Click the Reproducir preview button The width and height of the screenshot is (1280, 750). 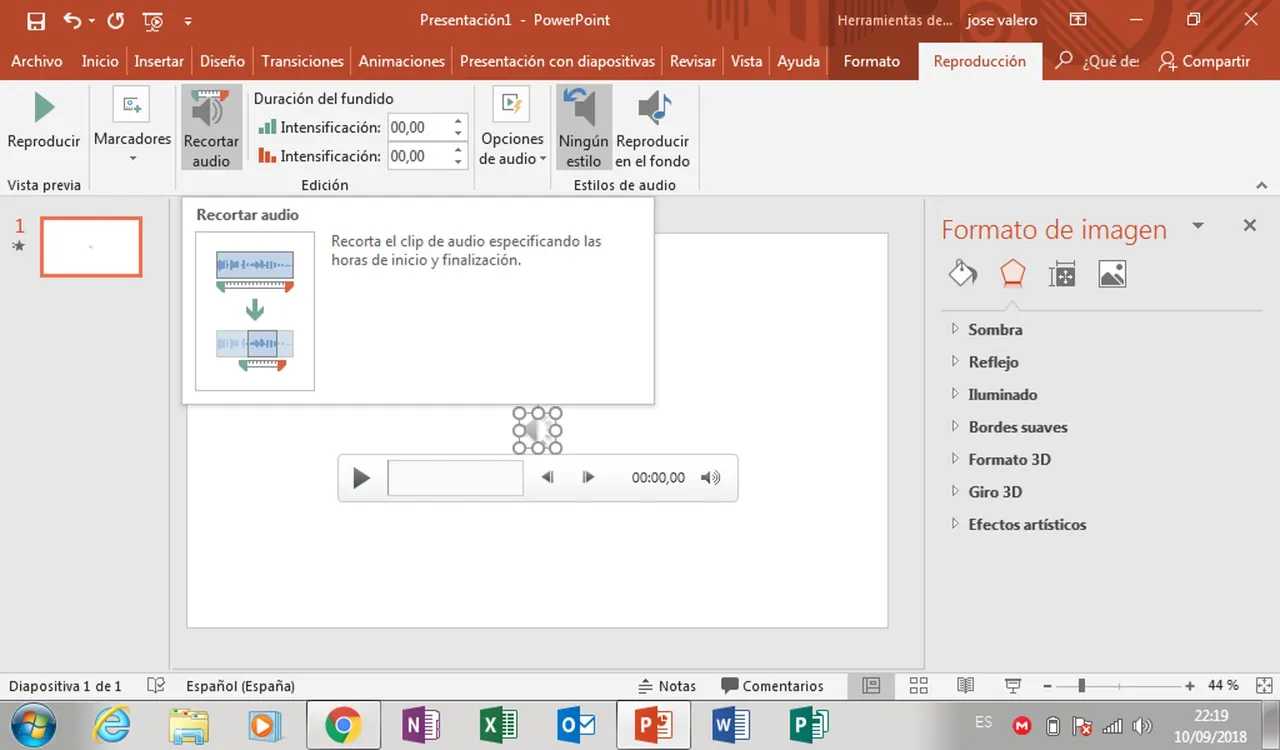44,120
